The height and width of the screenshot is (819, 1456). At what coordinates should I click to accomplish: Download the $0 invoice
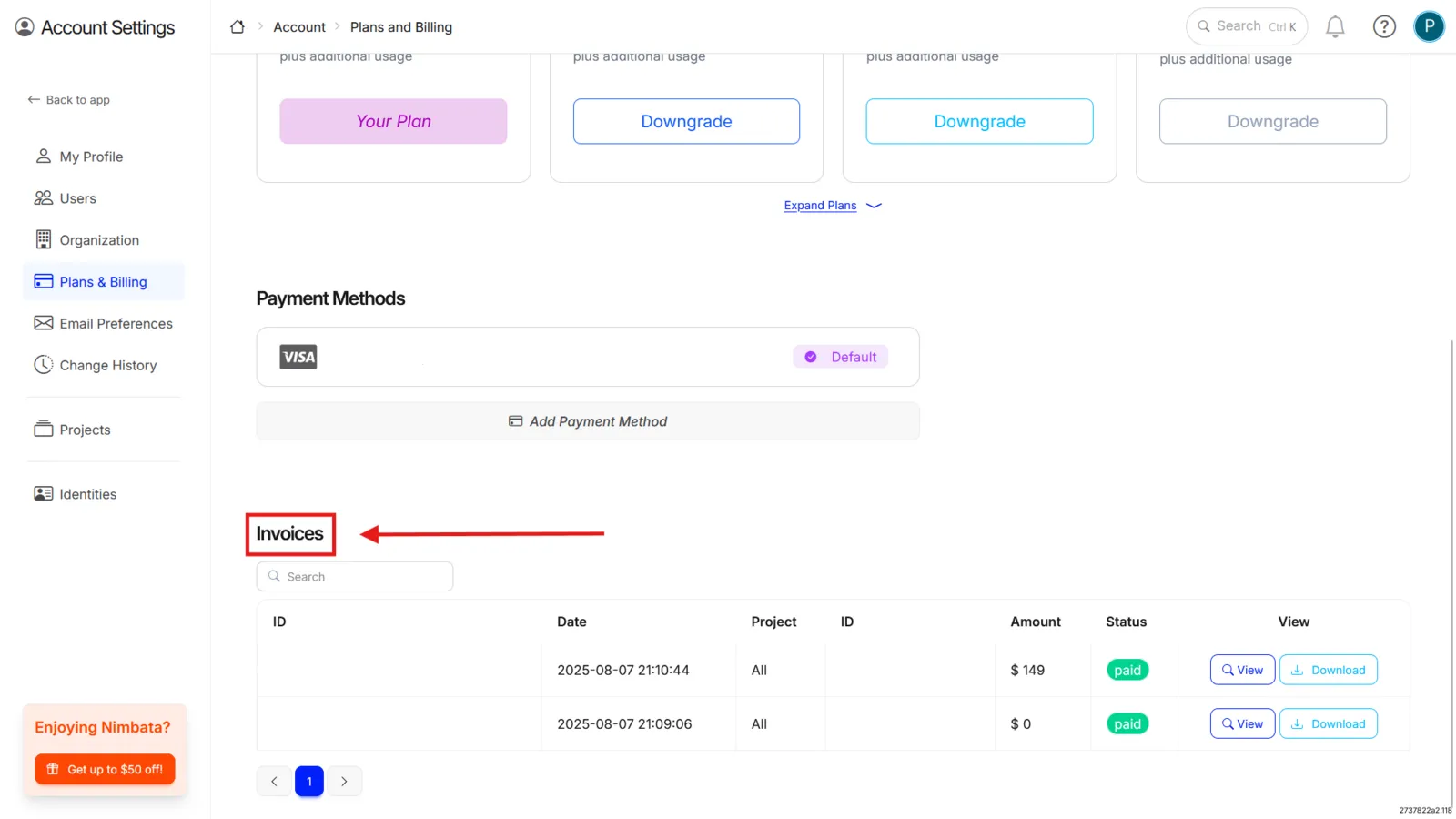[1329, 723]
